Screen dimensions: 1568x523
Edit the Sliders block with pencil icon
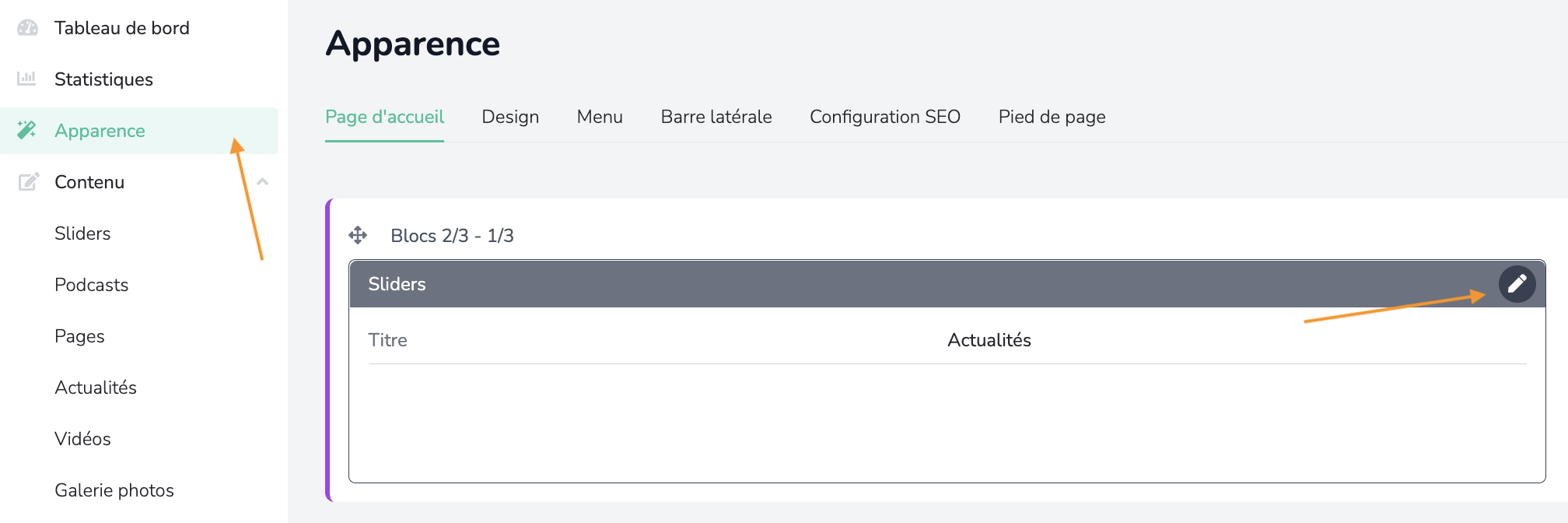click(1517, 284)
